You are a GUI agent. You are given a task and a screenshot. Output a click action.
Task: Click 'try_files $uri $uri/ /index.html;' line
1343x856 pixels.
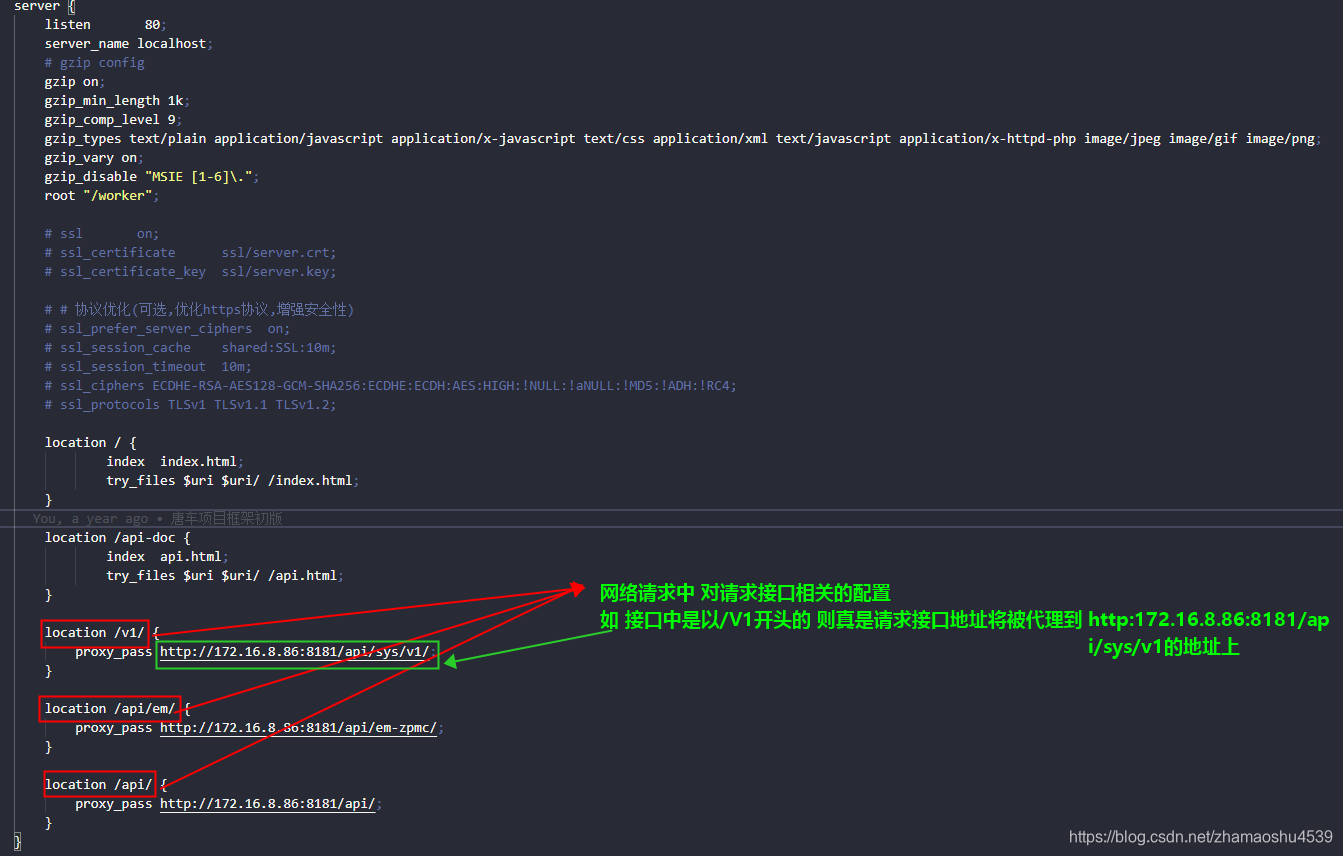233,480
